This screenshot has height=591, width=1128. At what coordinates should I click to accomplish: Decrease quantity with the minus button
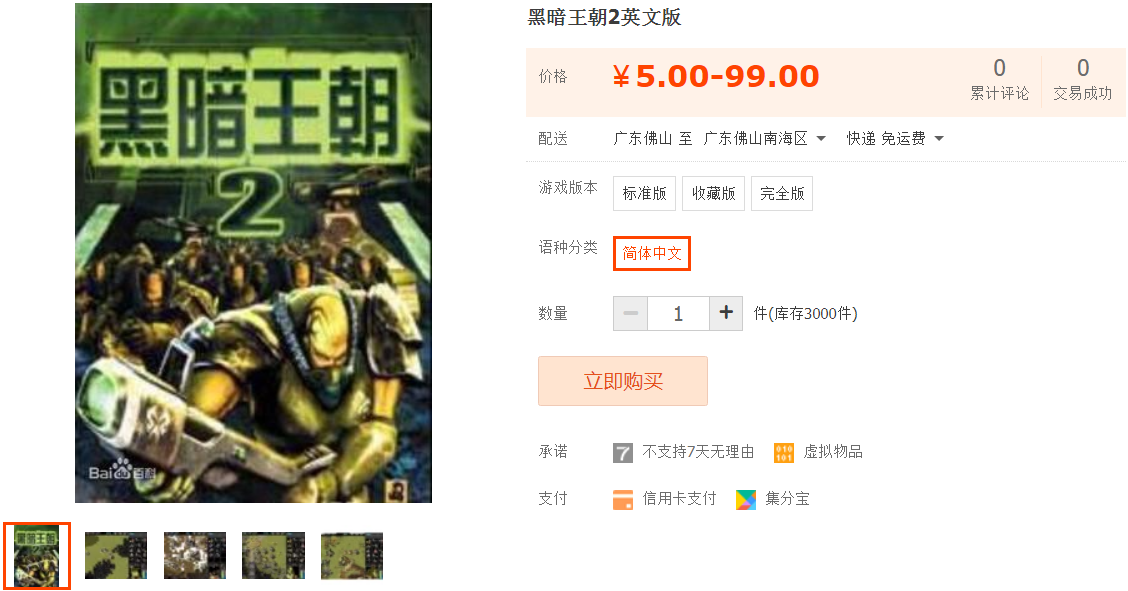click(630, 313)
